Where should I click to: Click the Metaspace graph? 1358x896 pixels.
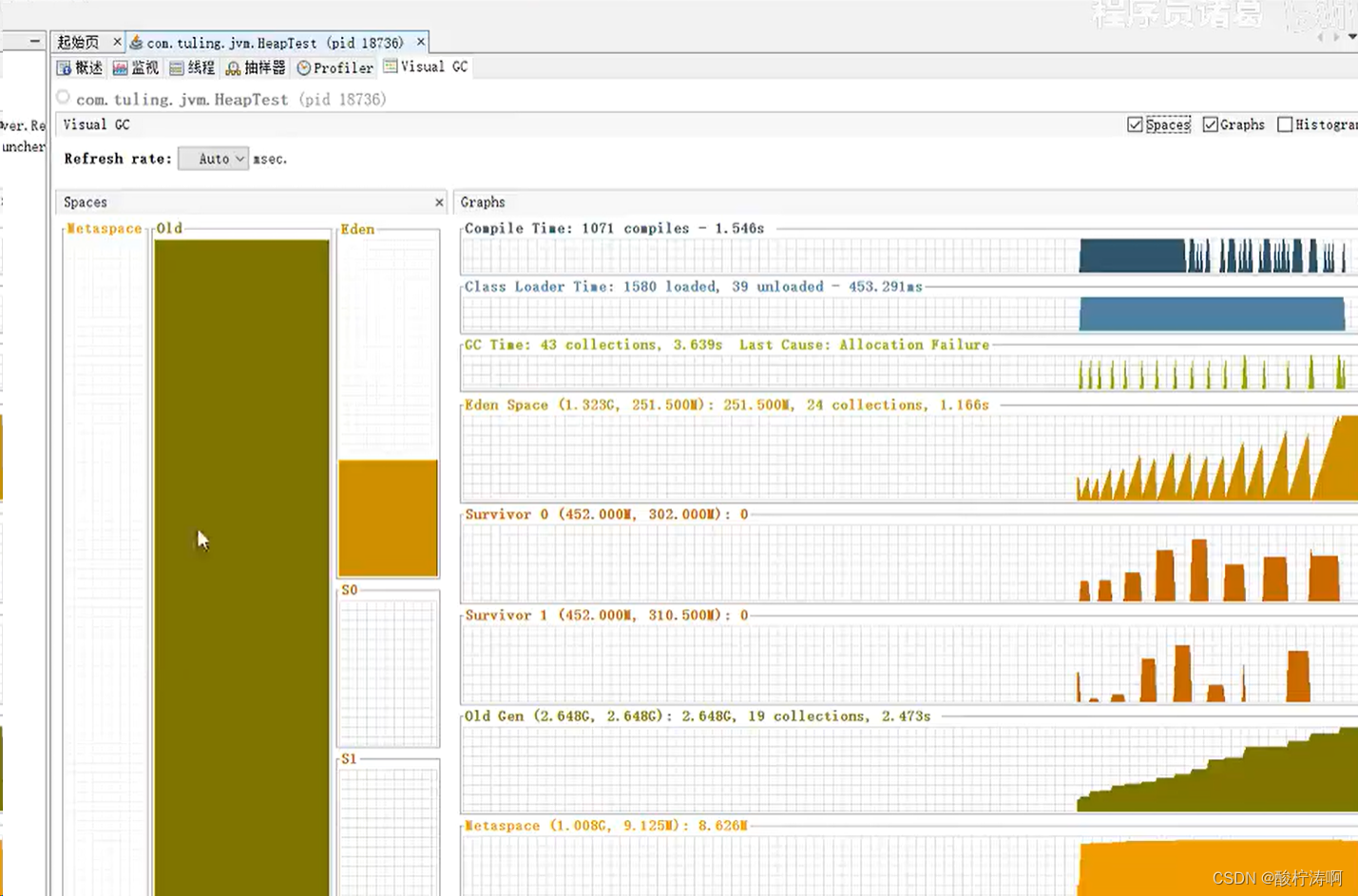[x=909, y=866]
